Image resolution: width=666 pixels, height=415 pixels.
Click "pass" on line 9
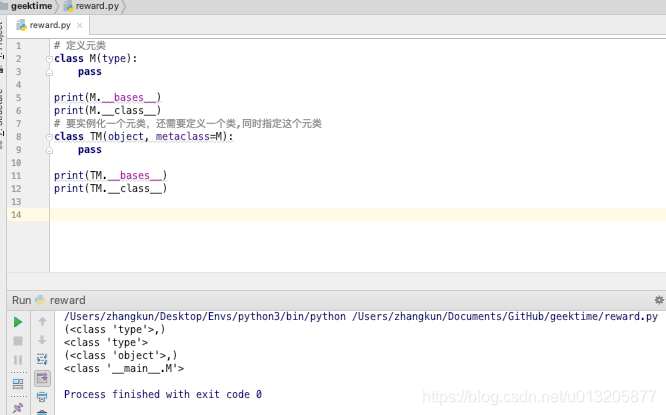click(x=90, y=150)
